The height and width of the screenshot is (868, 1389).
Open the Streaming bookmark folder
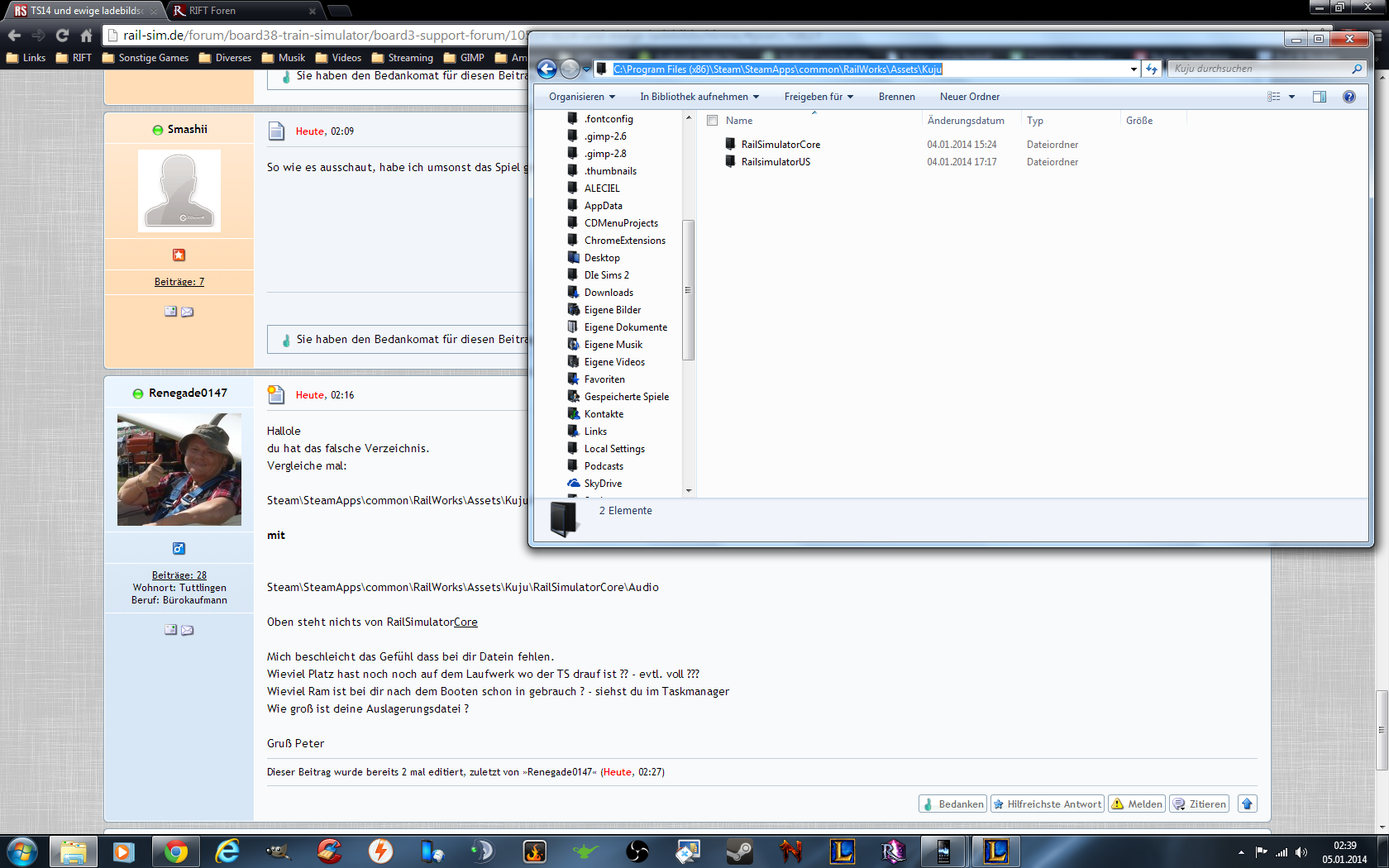[403, 58]
